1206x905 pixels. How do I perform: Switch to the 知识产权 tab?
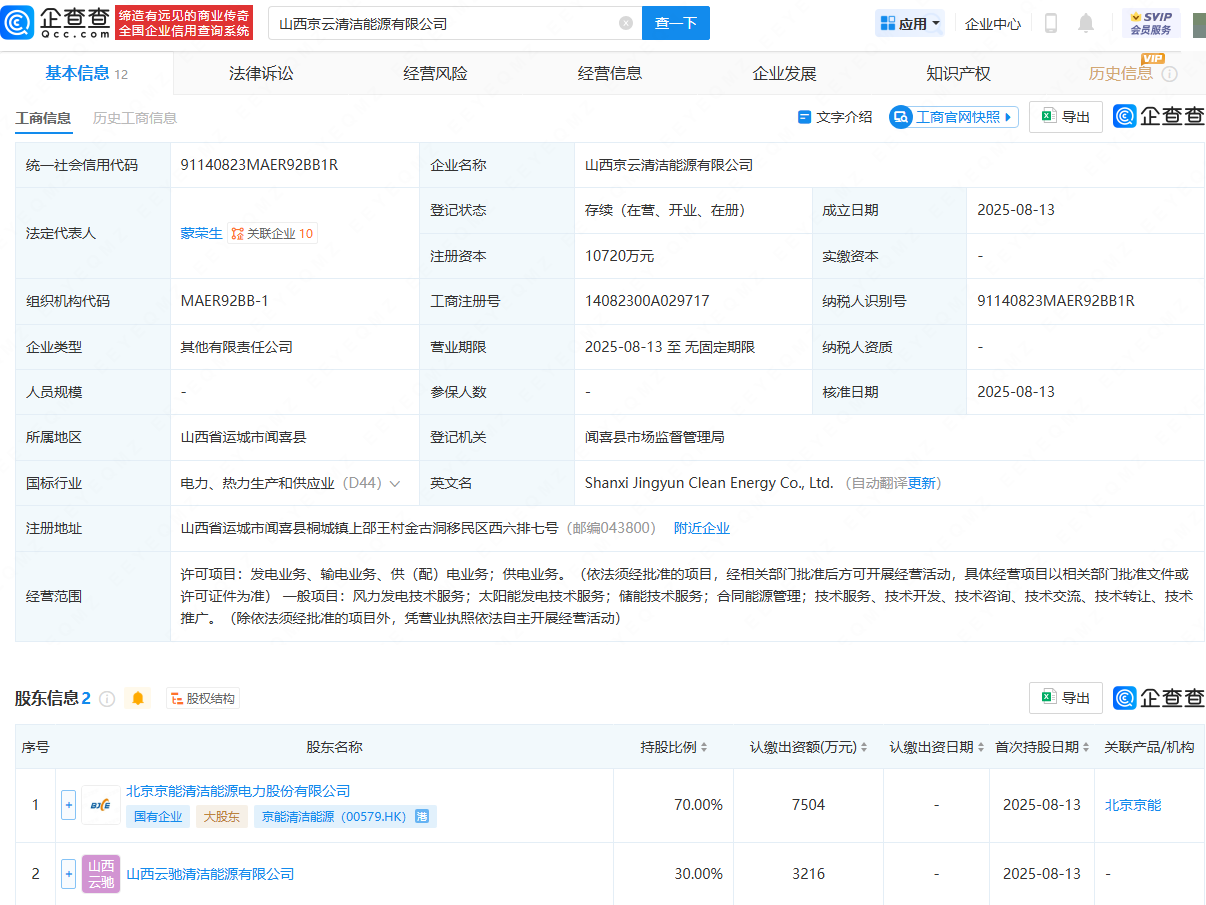(958, 73)
